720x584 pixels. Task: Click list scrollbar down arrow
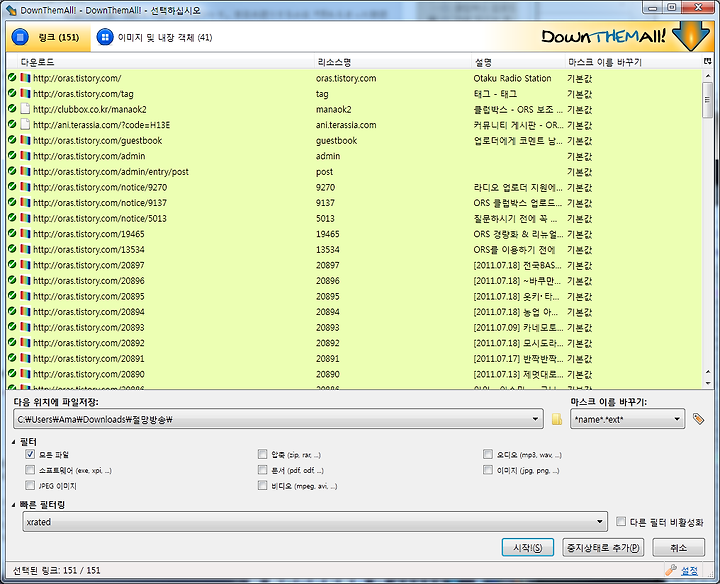(708, 382)
